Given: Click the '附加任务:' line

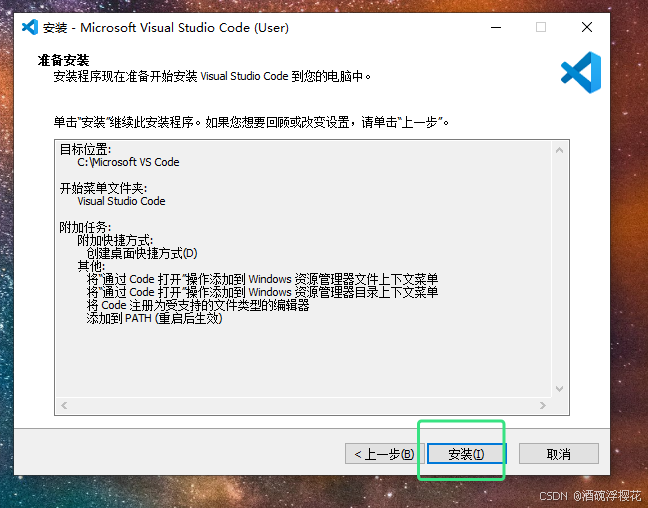Looking at the screenshot, I should [x=86, y=227].
